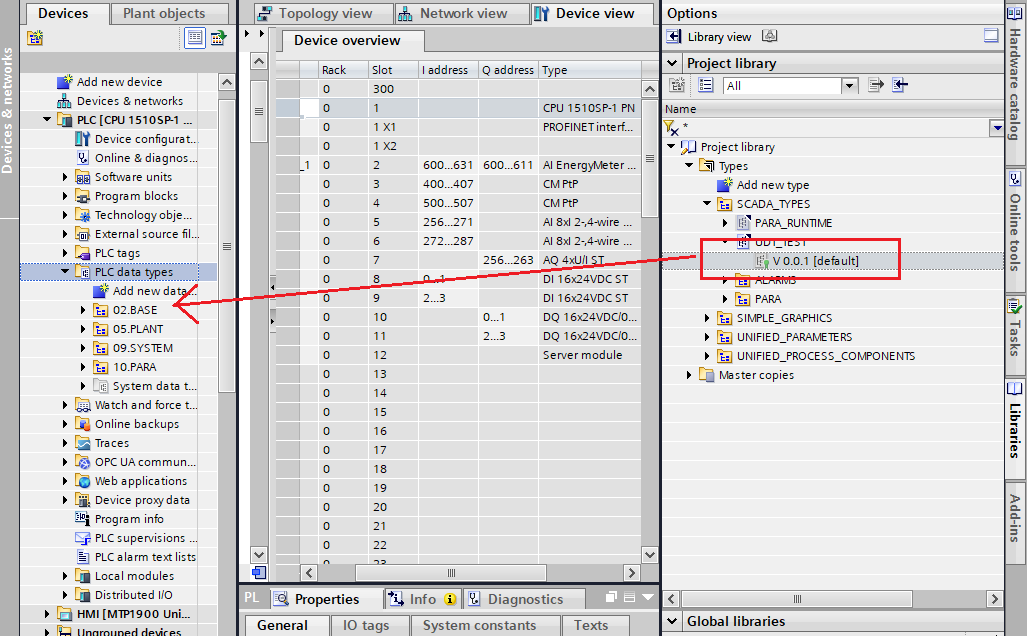Click the library list view toolbar icon

(x=705, y=84)
